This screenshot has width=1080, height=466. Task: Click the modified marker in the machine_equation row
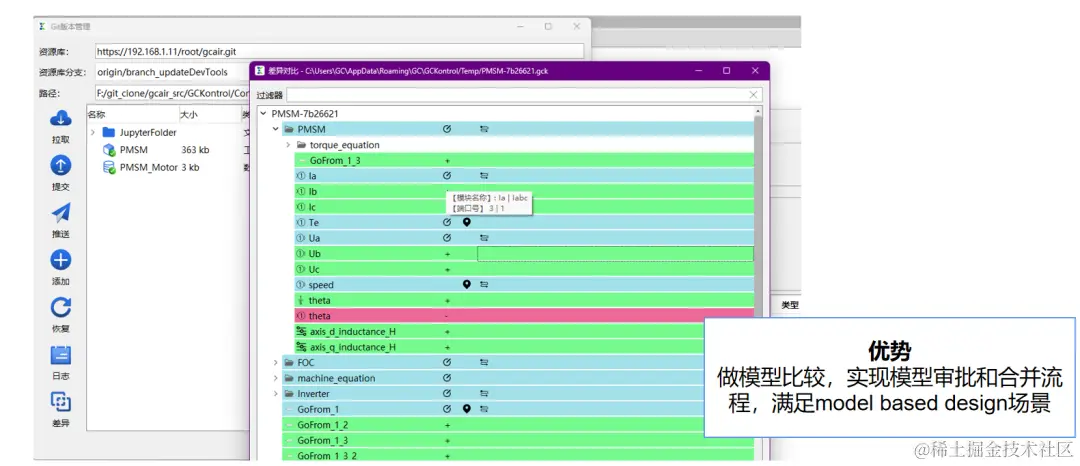pyautogui.click(x=446, y=378)
